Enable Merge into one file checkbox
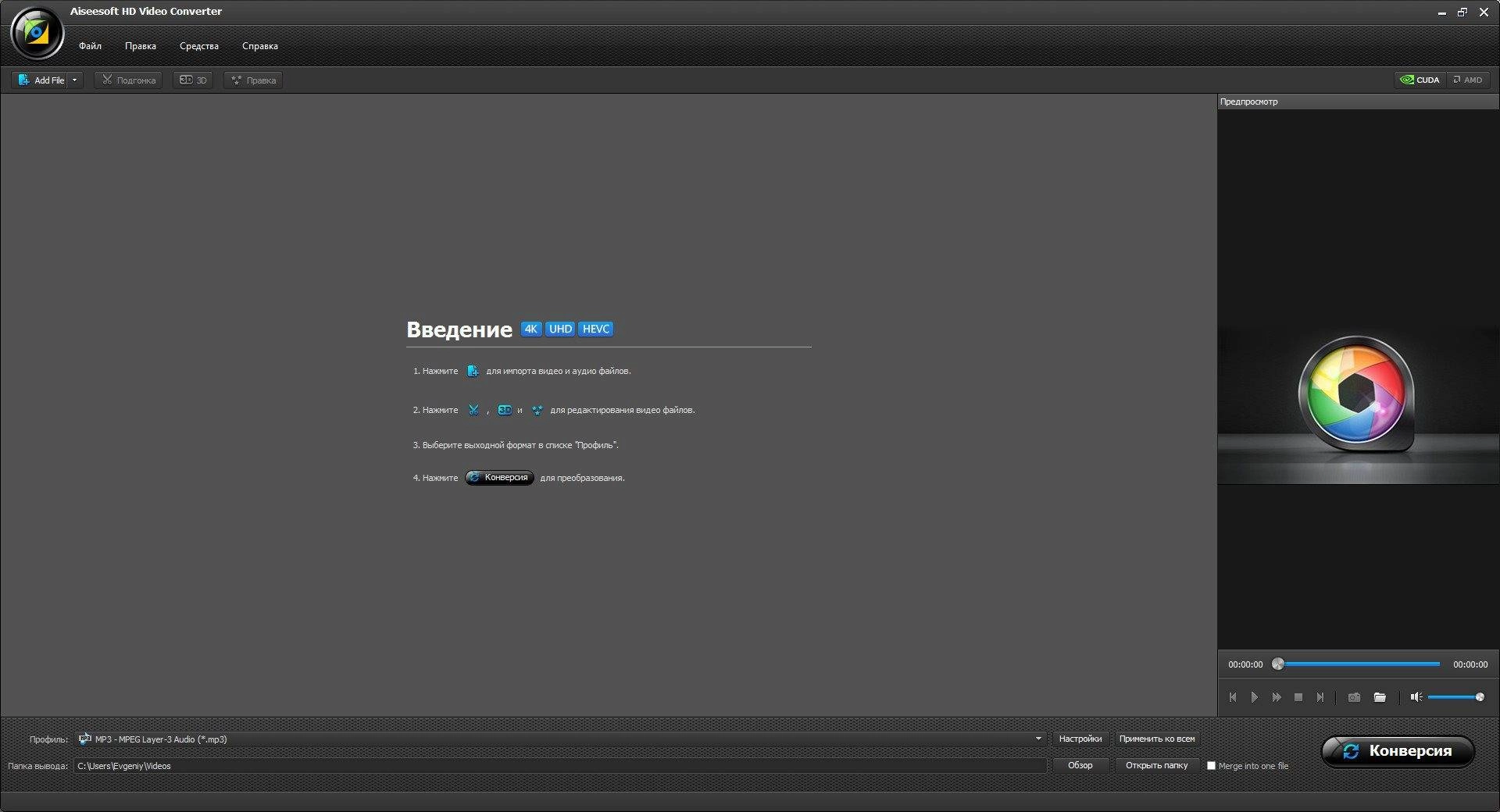The image size is (1500, 812). pos(1211,766)
